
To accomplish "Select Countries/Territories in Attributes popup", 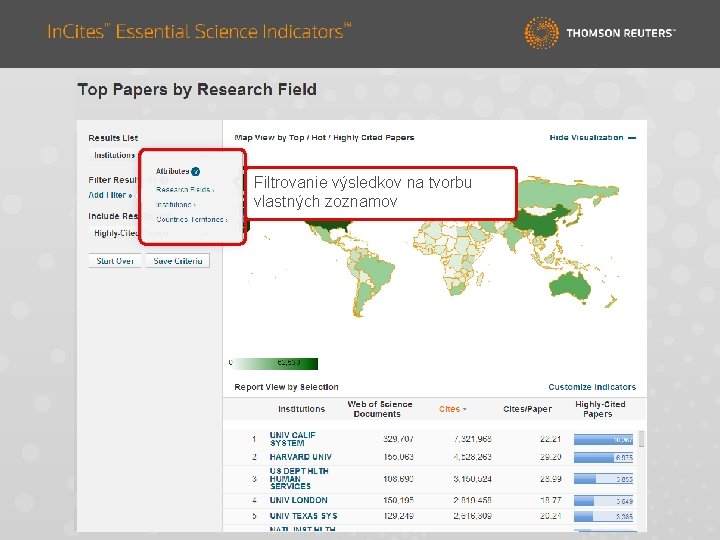I will (x=191, y=219).
